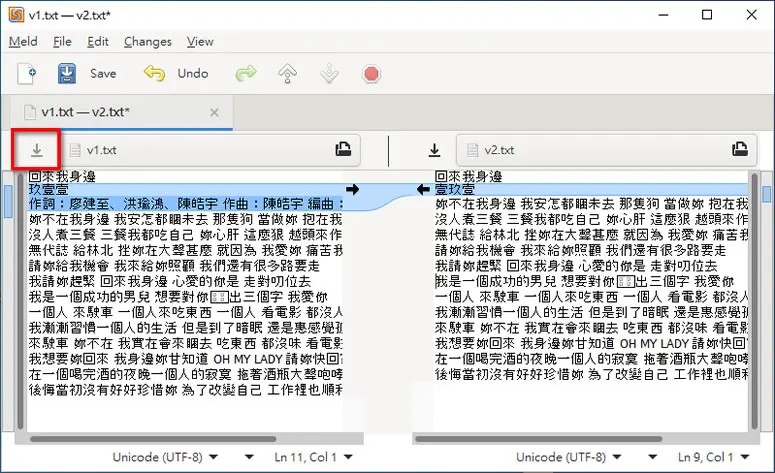Pull the right change left with the black arrow
Screen dimensions: 775x473
[423, 189]
